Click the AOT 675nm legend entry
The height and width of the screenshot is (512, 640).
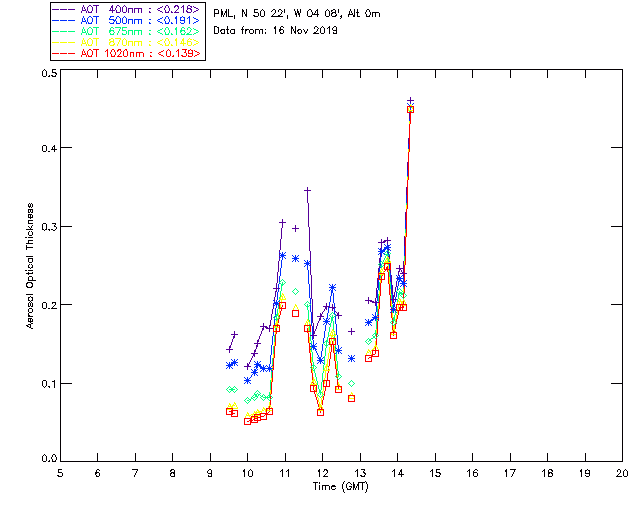coord(126,31)
